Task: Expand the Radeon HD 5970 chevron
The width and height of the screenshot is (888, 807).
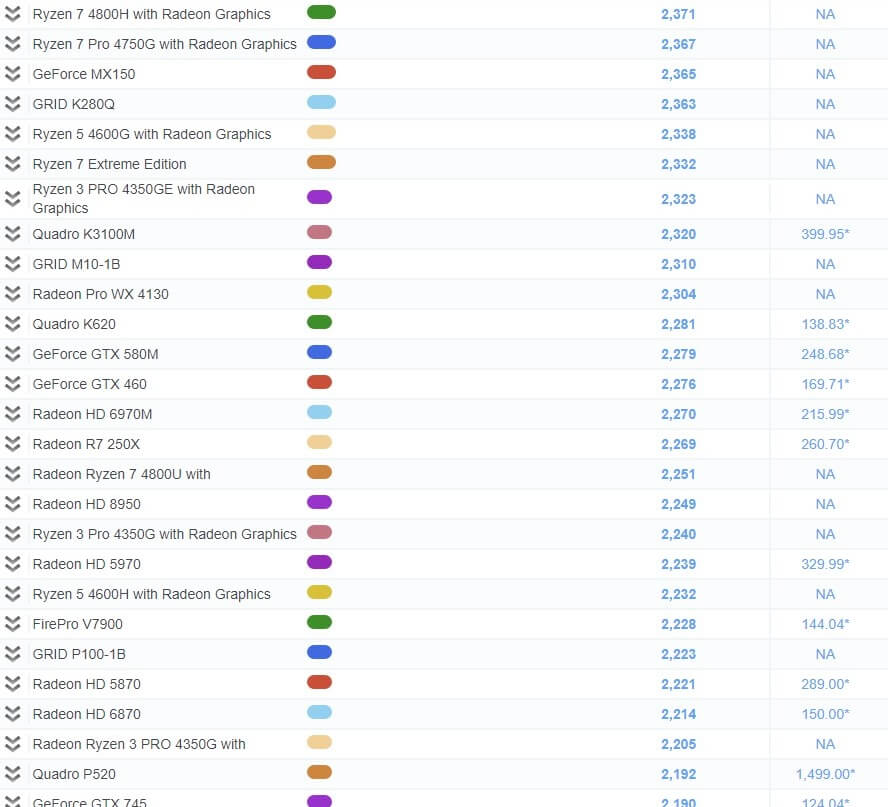Action: (x=12, y=564)
